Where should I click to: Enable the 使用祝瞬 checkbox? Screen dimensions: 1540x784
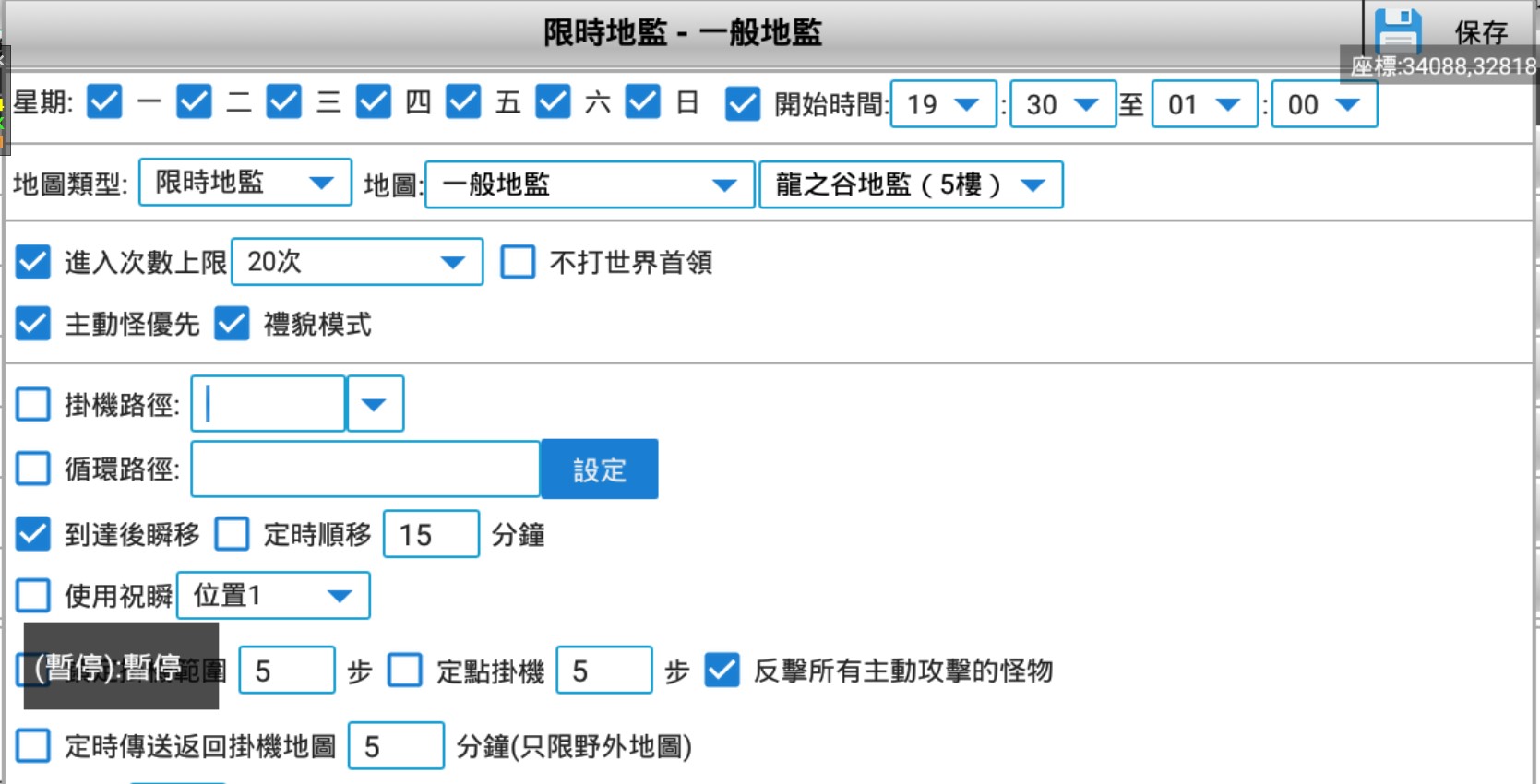[x=33, y=596]
